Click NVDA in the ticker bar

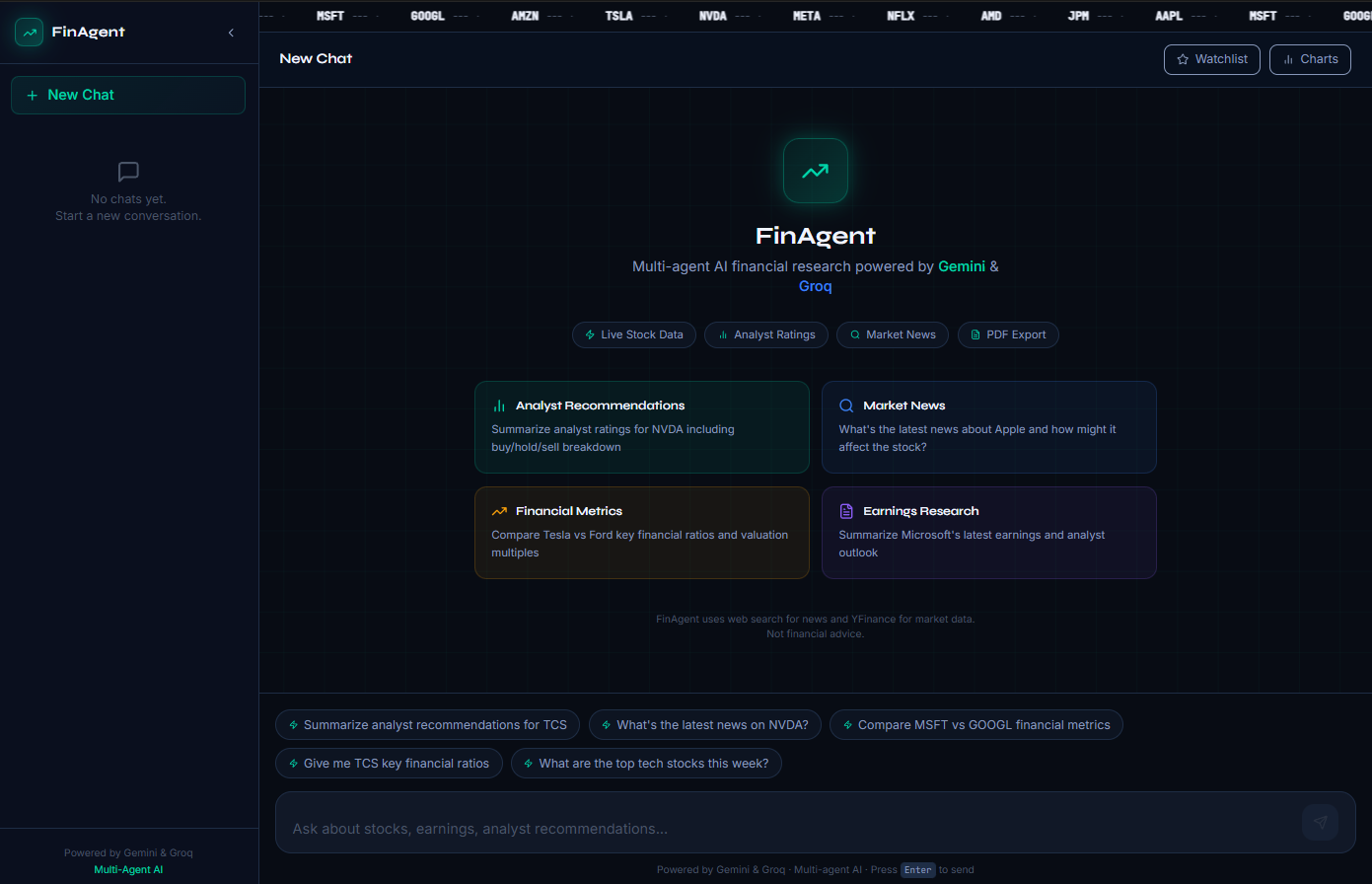click(713, 16)
